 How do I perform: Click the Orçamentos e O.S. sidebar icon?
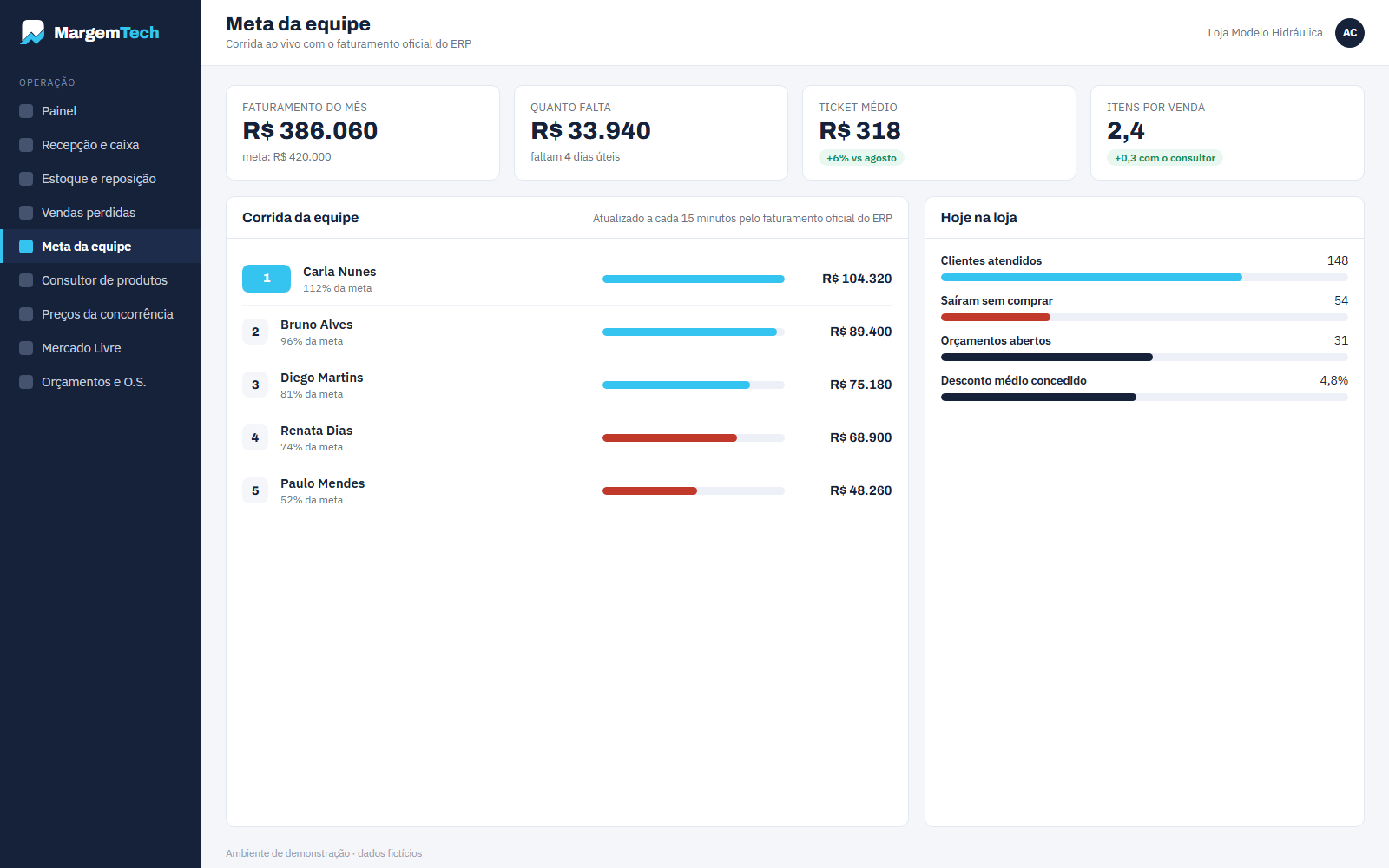[26, 382]
